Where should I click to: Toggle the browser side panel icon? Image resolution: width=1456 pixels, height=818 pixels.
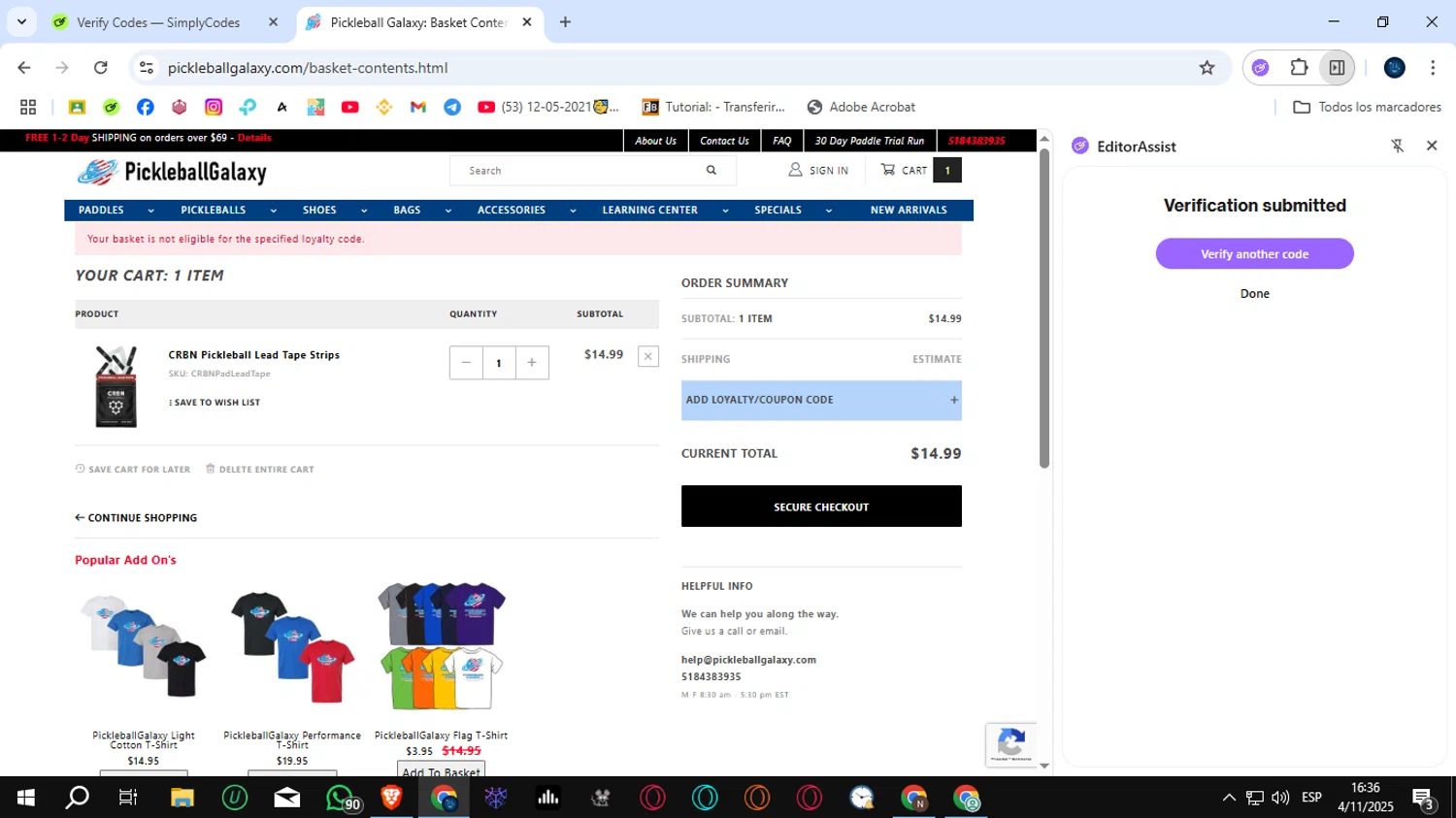(1337, 68)
